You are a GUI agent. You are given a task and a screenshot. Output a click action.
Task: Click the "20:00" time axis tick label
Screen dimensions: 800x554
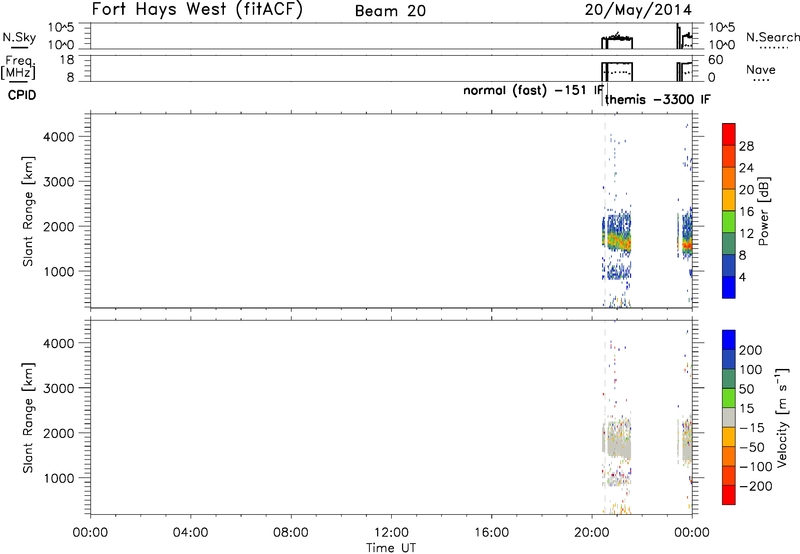point(592,533)
